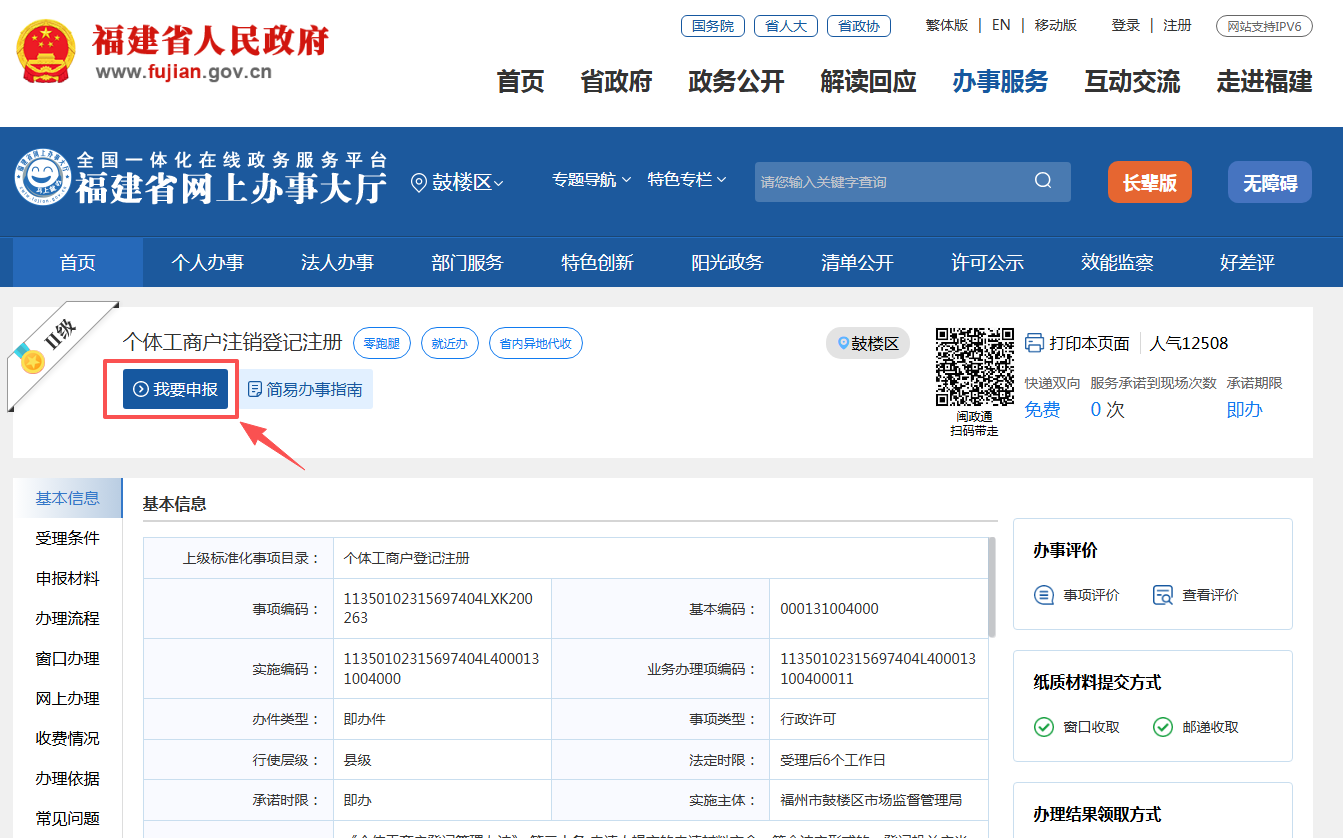
Task: Click the keyword search input field
Action: click(890, 182)
